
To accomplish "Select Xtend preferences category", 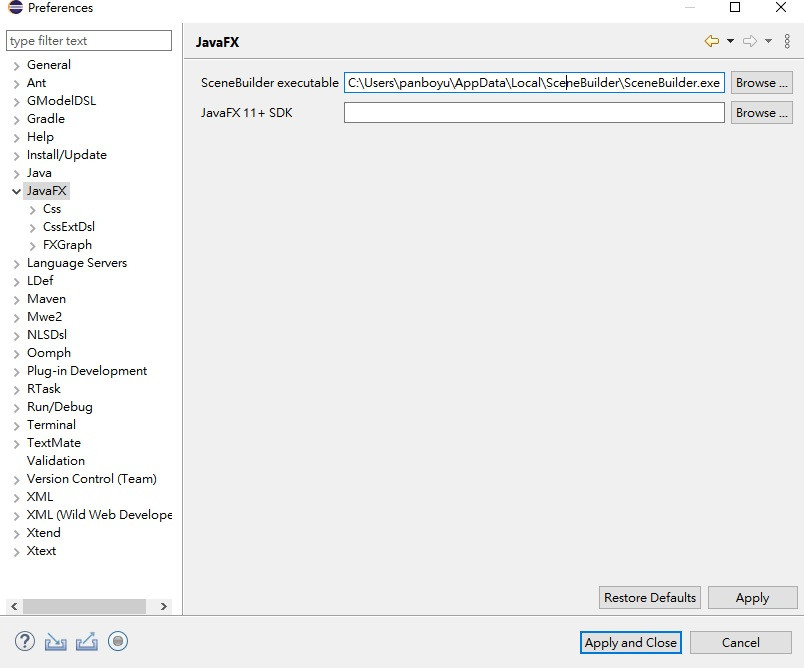I will pyautogui.click(x=44, y=533).
